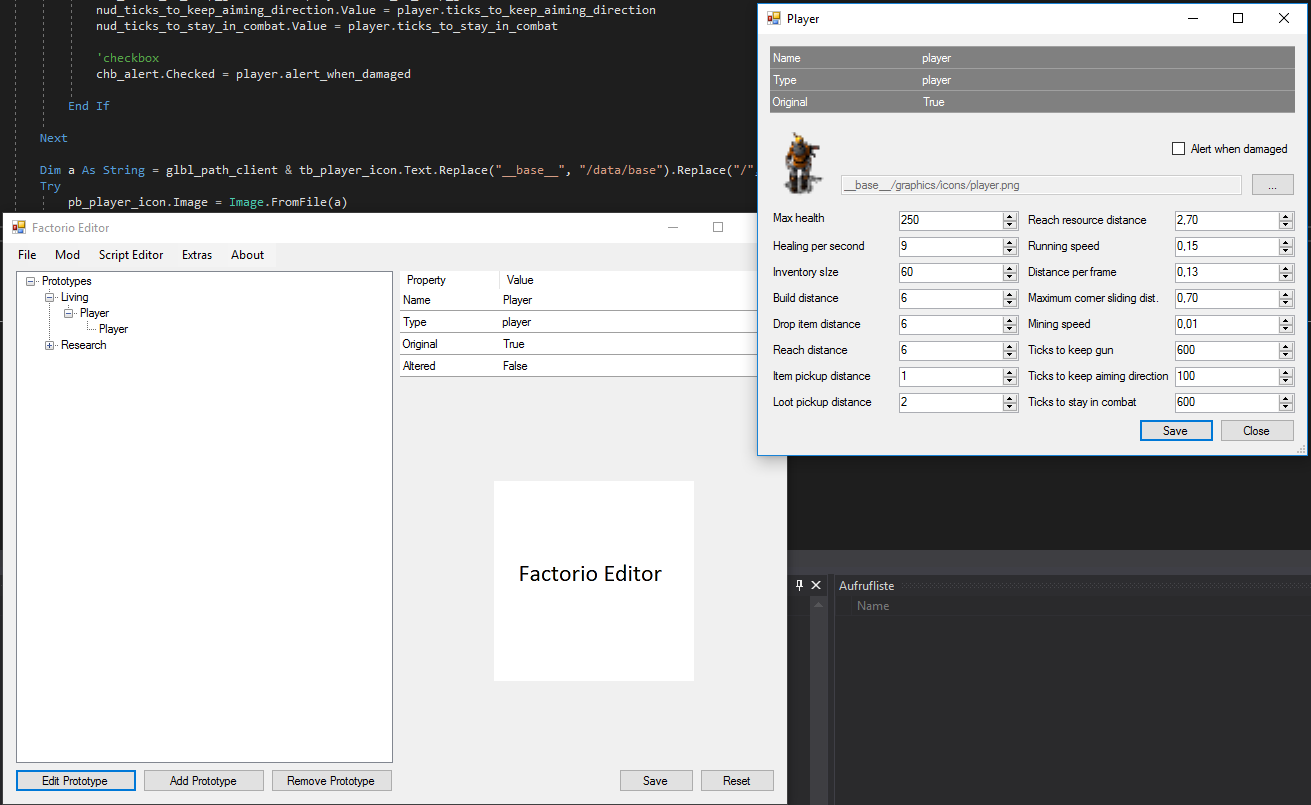Click the Name column in Aufrufliste panel
Screen dimensions: 1311x805
(x=873, y=606)
